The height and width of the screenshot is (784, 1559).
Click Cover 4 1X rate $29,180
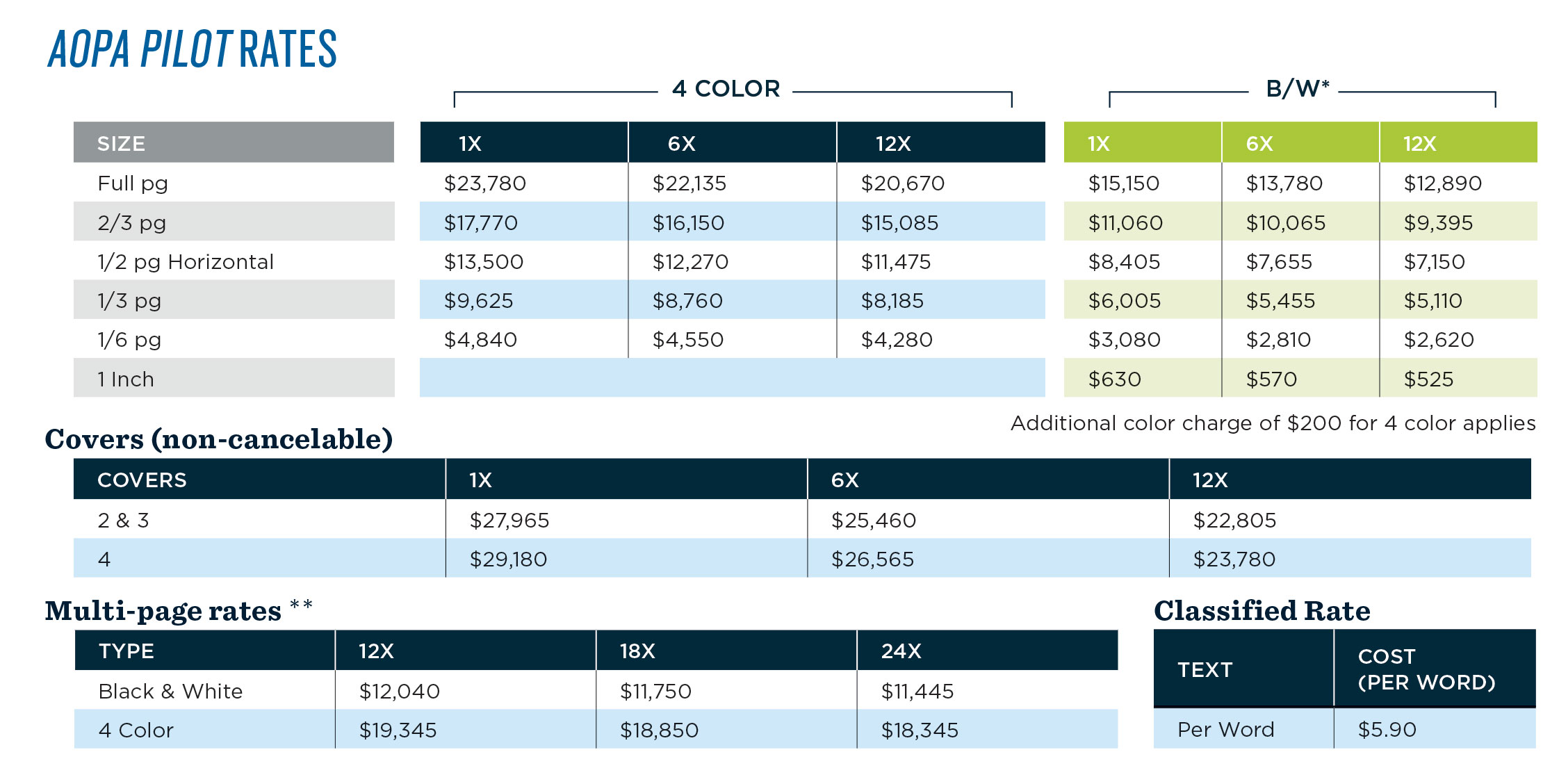[508, 560]
